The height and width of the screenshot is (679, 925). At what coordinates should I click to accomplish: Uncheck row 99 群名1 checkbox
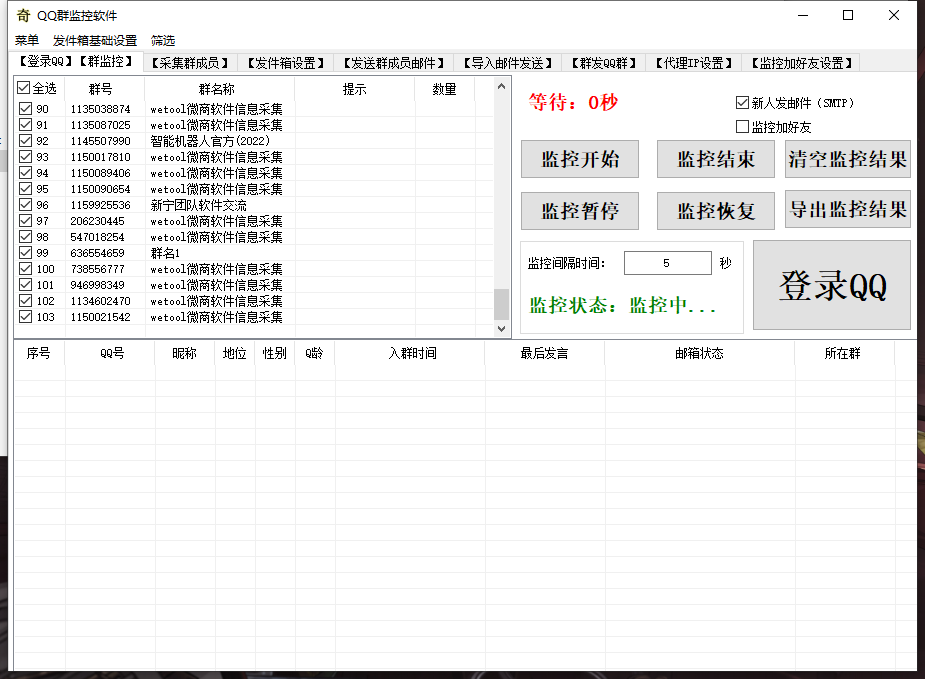pos(25,252)
